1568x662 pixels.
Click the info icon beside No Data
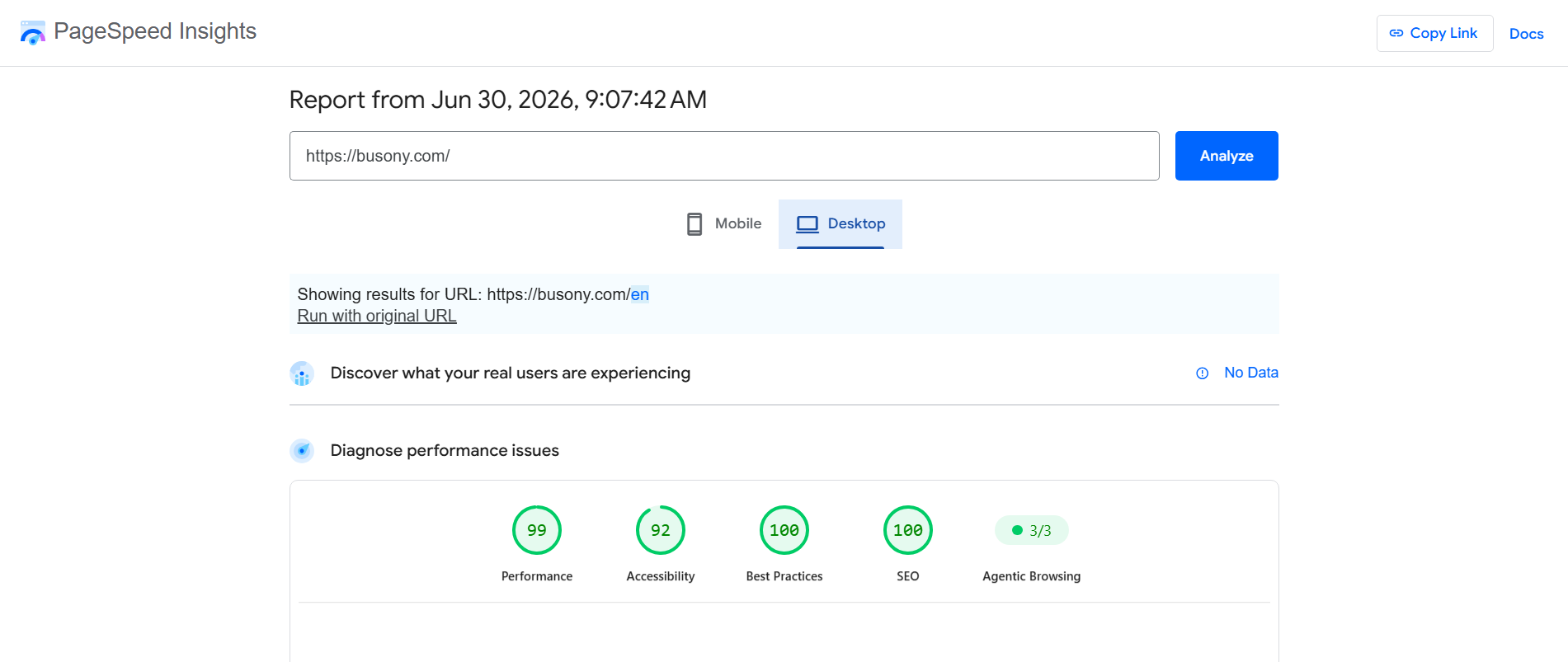coord(1203,373)
